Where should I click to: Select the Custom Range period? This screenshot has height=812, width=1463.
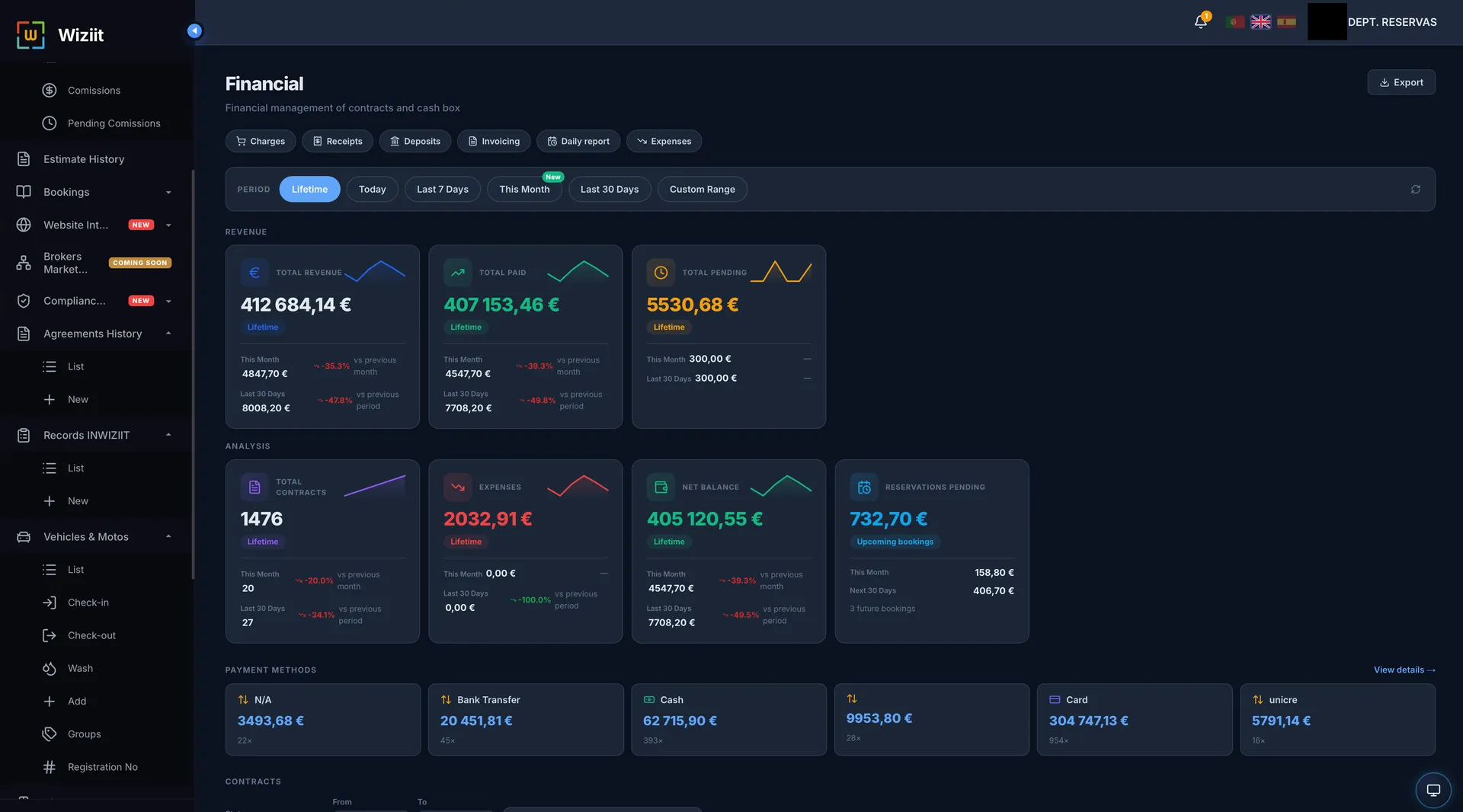[x=702, y=189]
